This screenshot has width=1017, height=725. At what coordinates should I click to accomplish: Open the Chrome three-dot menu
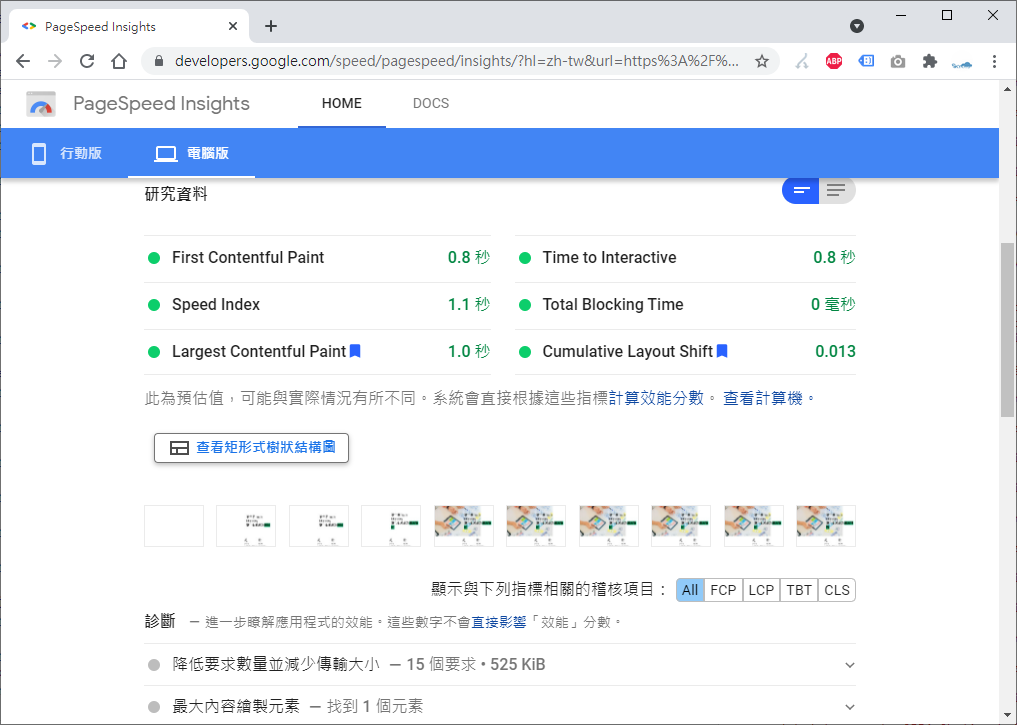(x=994, y=61)
